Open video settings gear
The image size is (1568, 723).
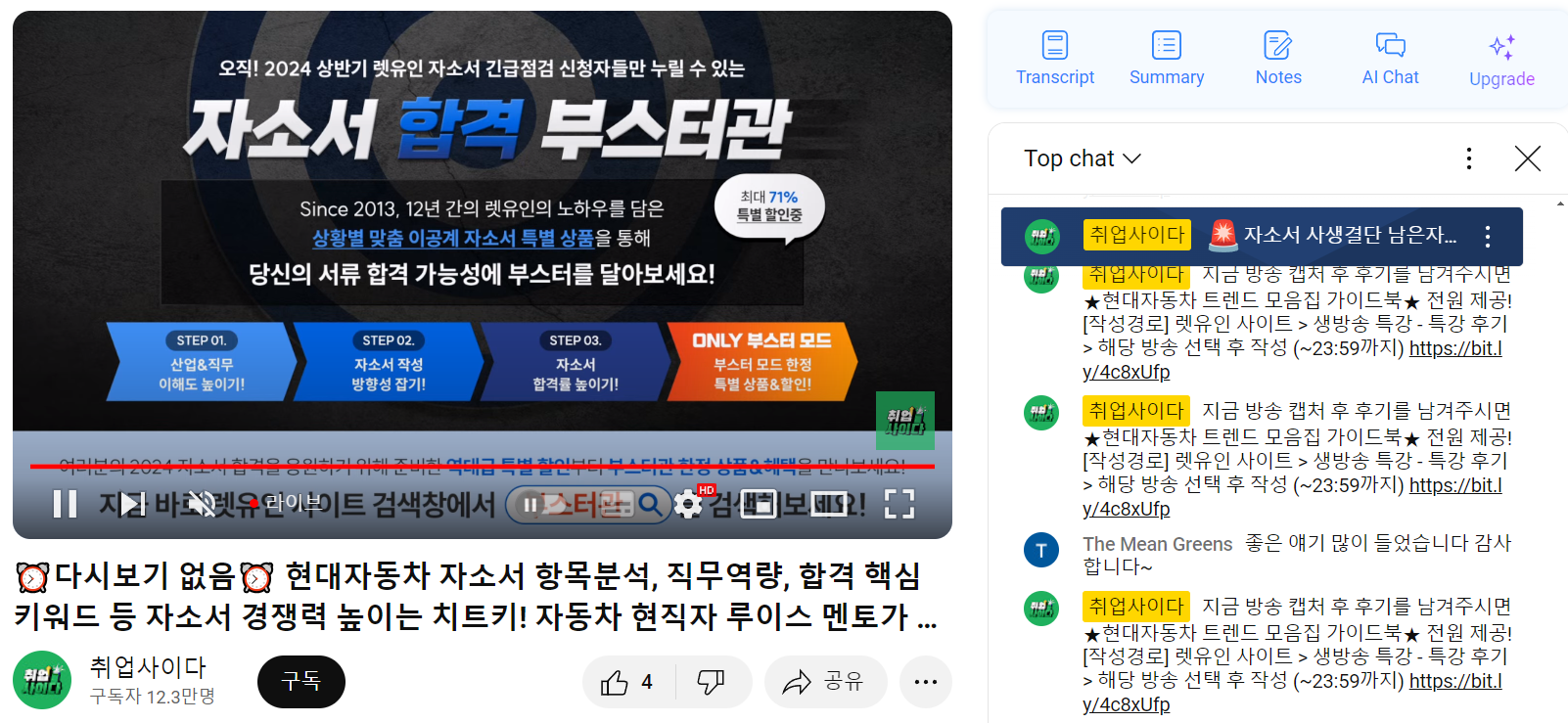688,505
